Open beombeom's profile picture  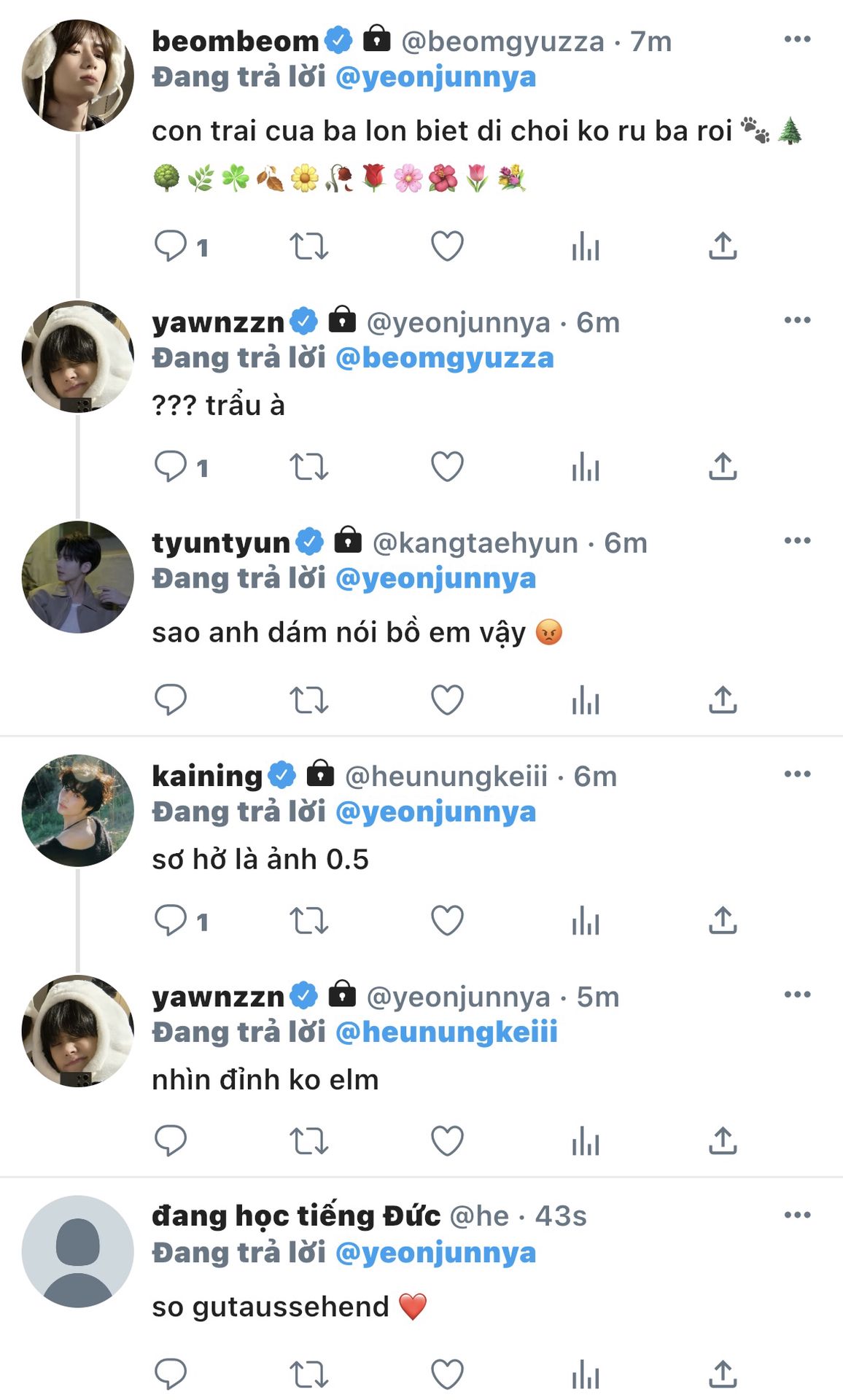(78, 76)
